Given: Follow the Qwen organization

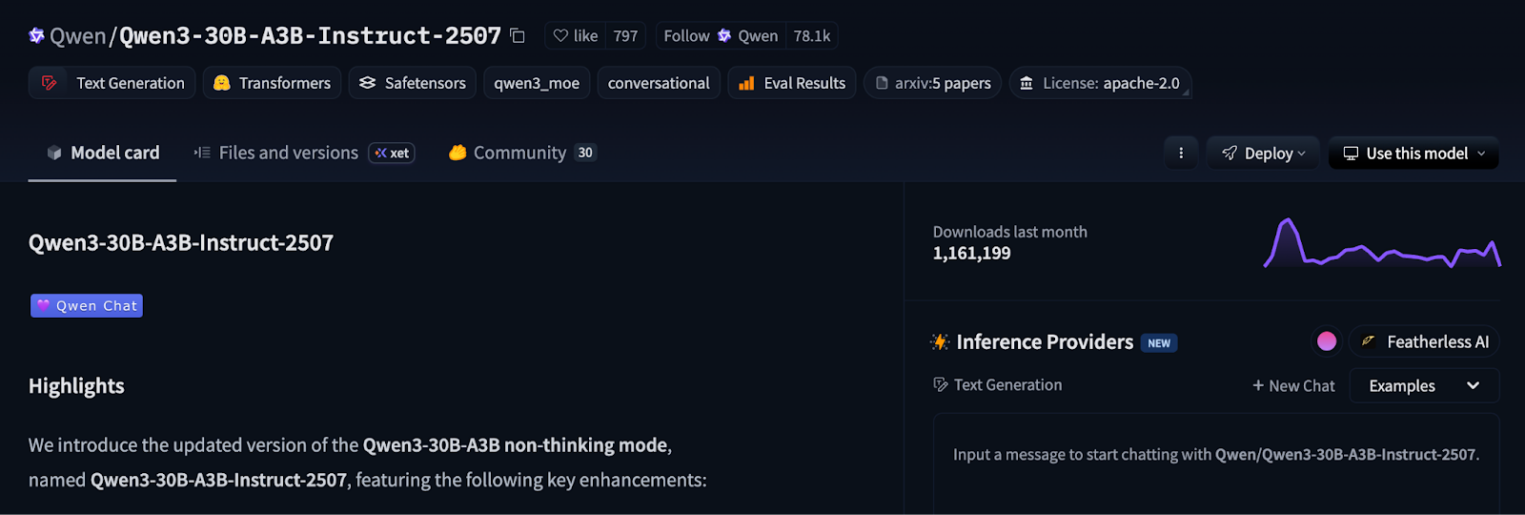Looking at the screenshot, I should 686,36.
